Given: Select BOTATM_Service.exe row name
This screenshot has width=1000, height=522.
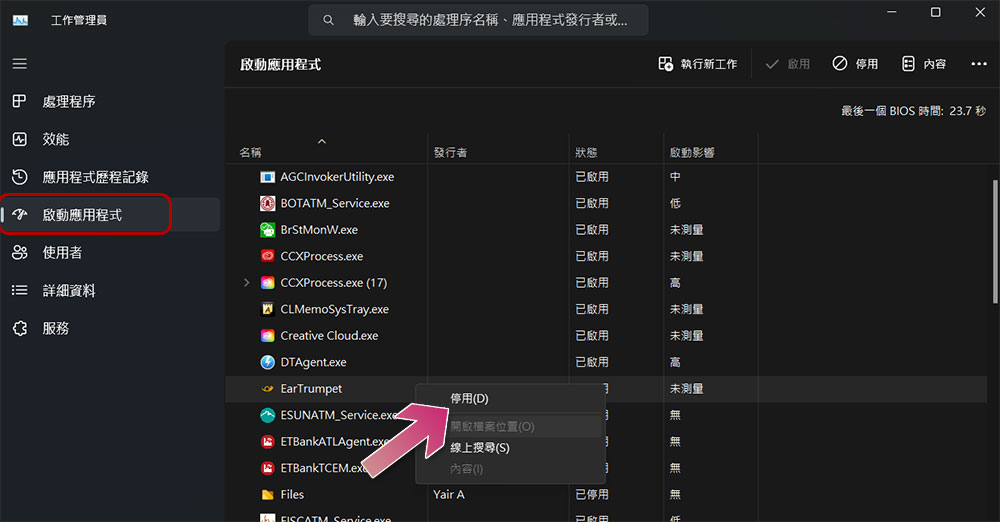Looking at the screenshot, I should tap(335, 204).
